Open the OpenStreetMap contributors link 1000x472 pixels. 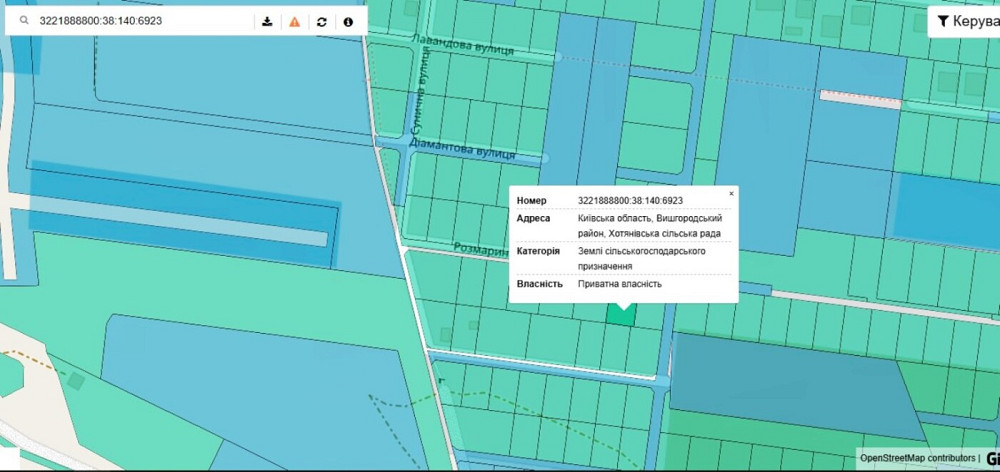(917, 458)
